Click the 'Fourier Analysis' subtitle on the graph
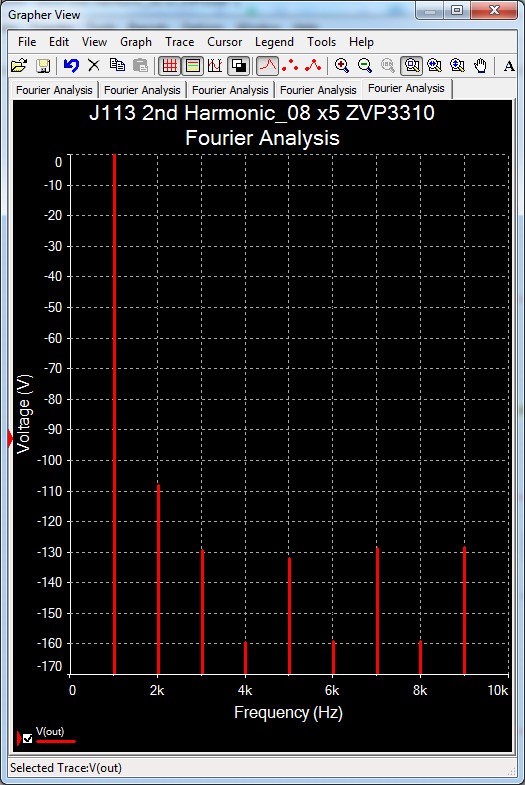Screen dimensions: 525x785 tap(262, 138)
